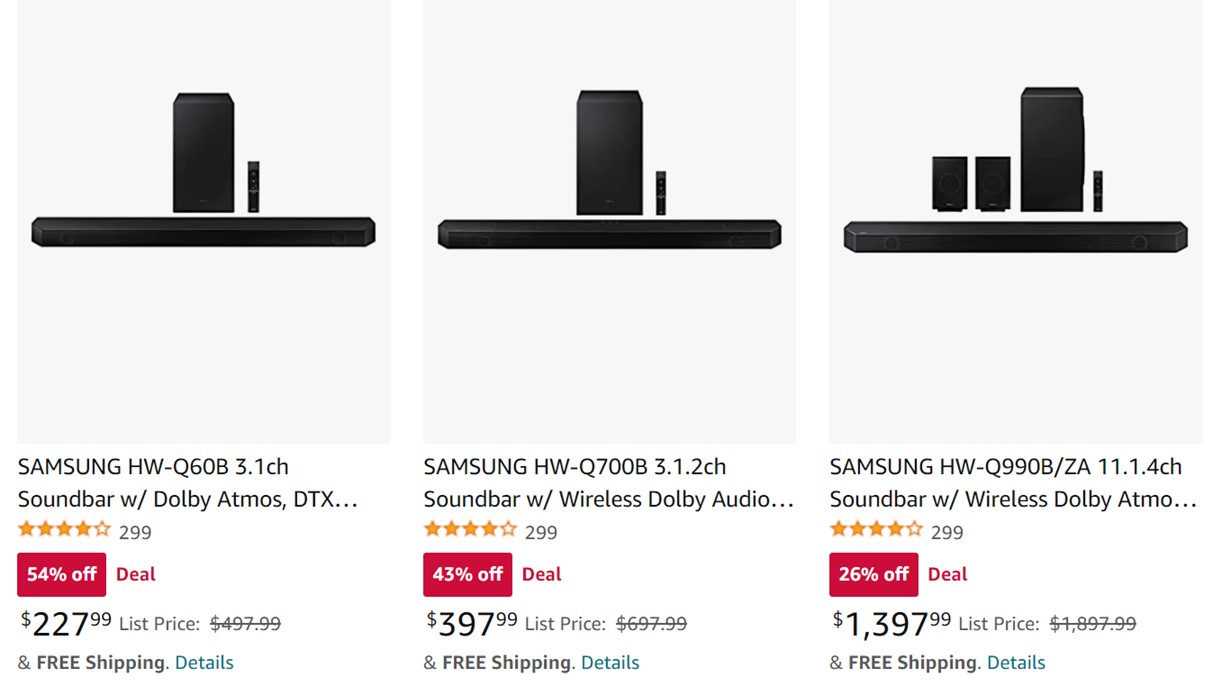The height and width of the screenshot is (688, 1222).
Task: Click the 54% off deal badge
Action: click(x=62, y=575)
